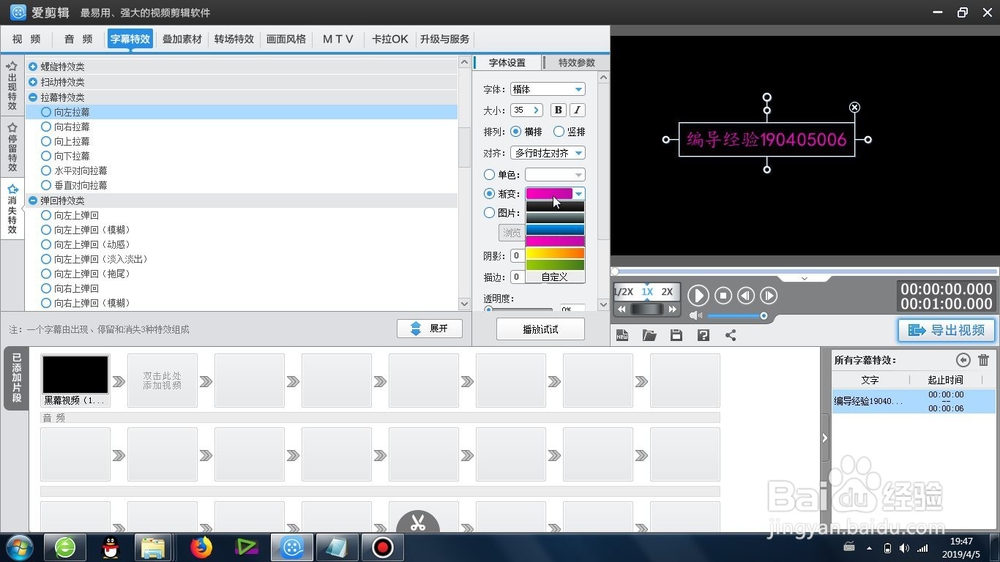Screen dimensions: 1000x562
Task: Pick the blue gradient swatch
Action: click(555, 230)
